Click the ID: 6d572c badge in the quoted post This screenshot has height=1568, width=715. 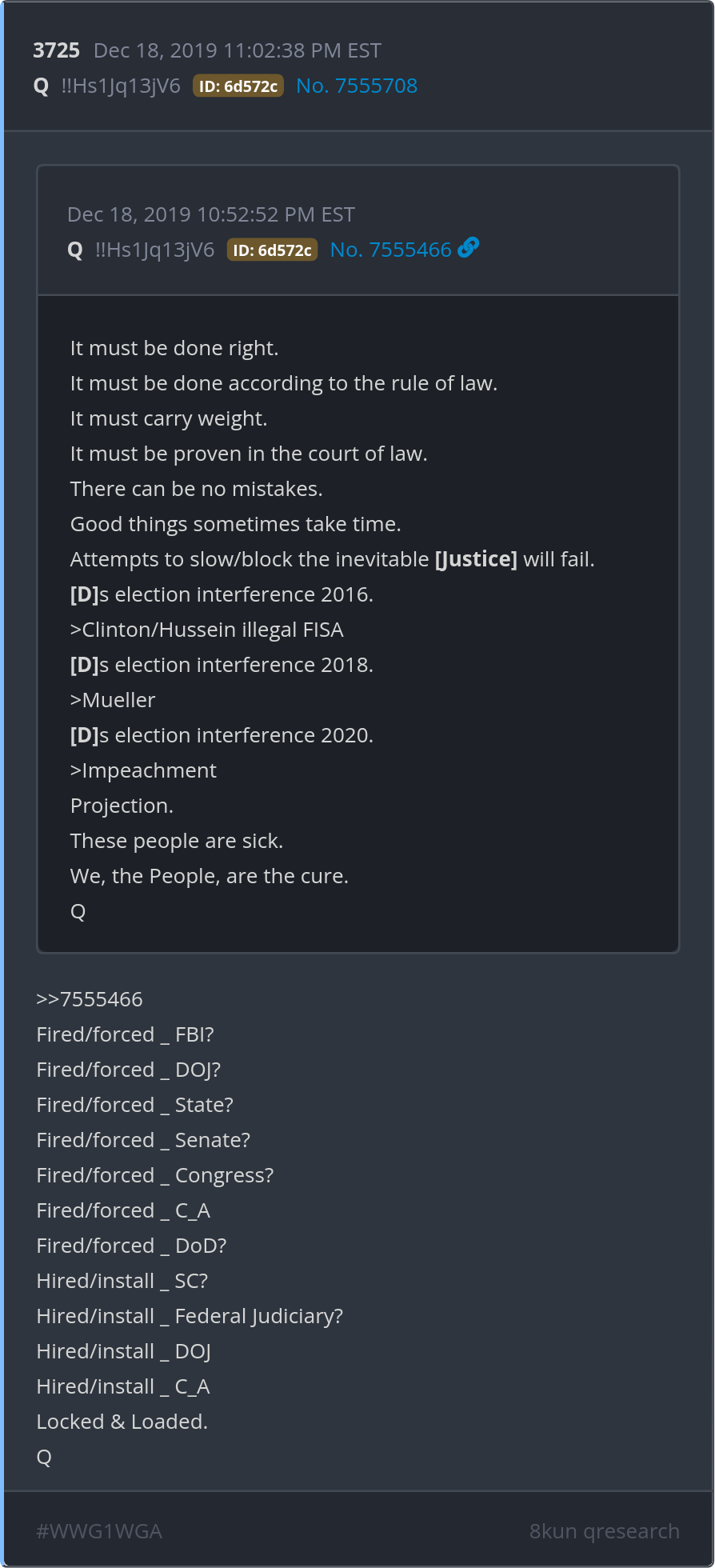pos(272,250)
